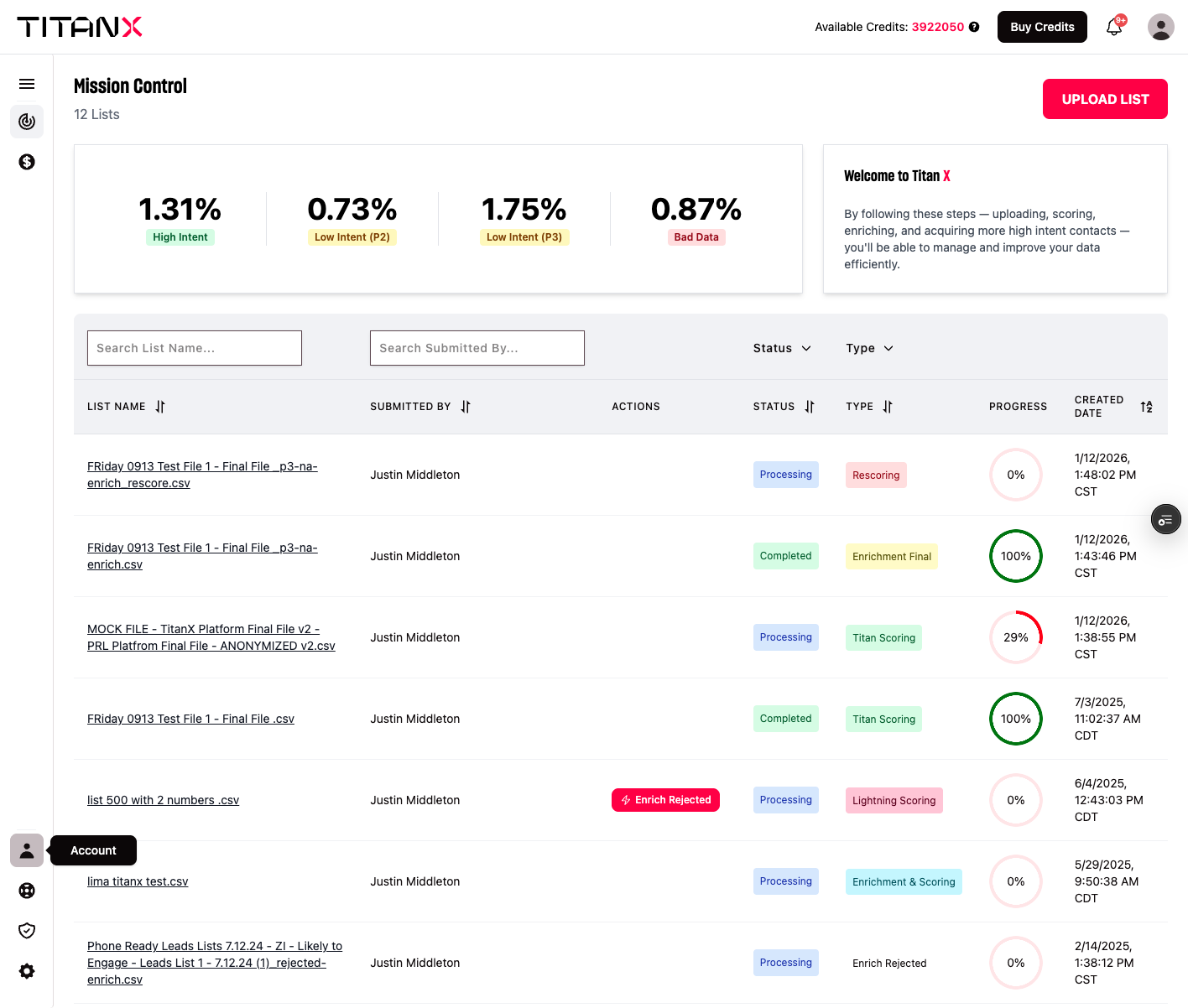Sort by the Status column header arrow
The image size is (1188, 1008).
[x=810, y=407]
